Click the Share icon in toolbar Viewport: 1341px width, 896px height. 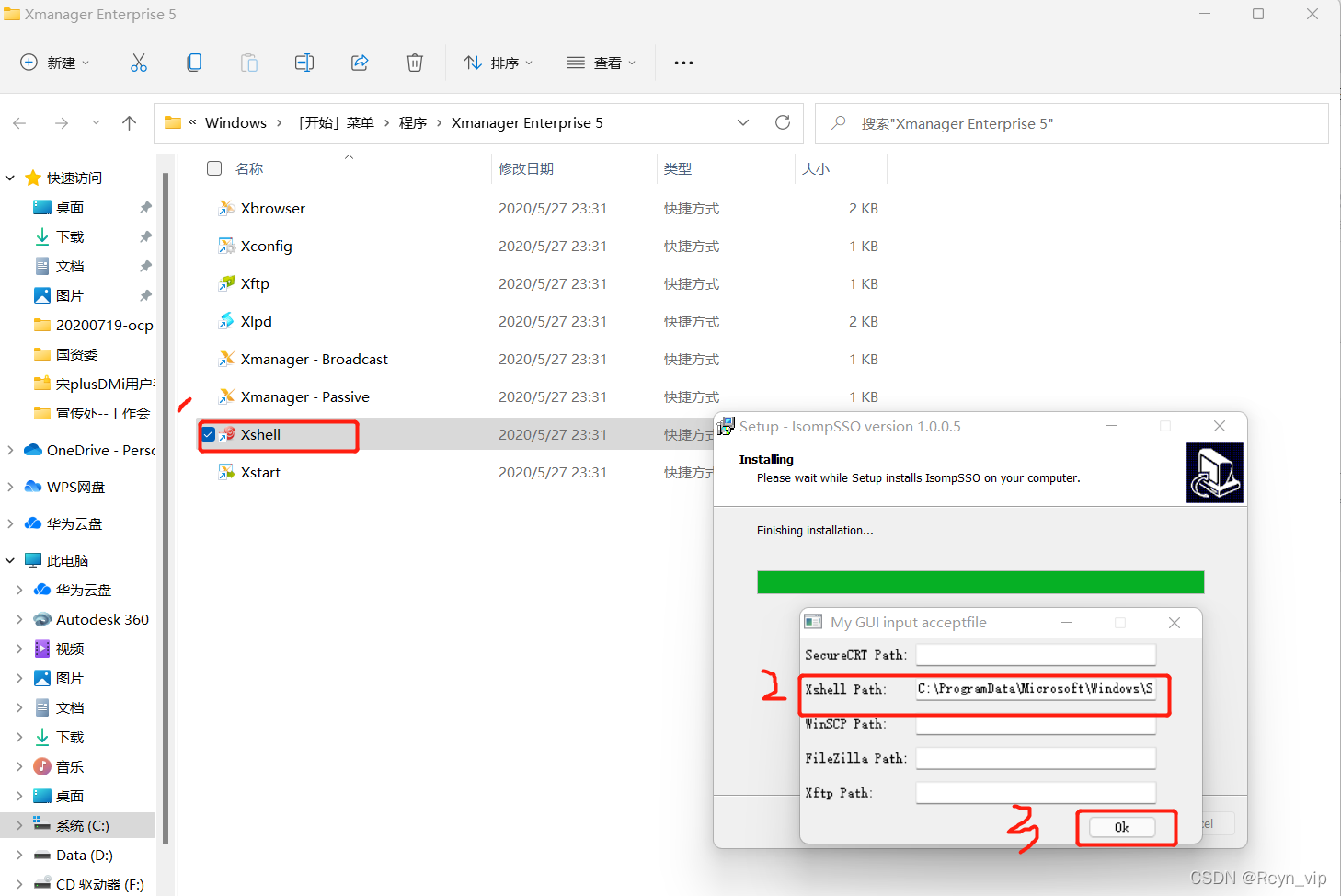pyautogui.click(x=360, y=63)
